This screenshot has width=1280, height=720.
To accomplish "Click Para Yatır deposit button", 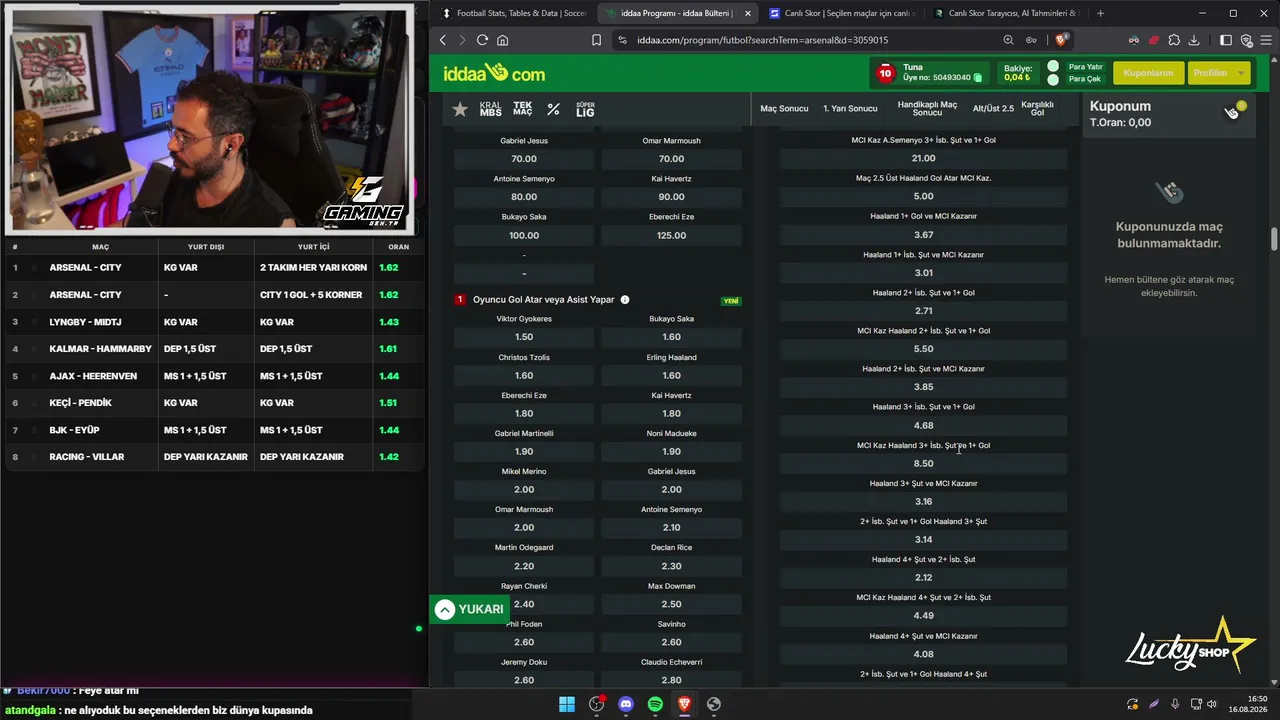I will [1085, 67].
